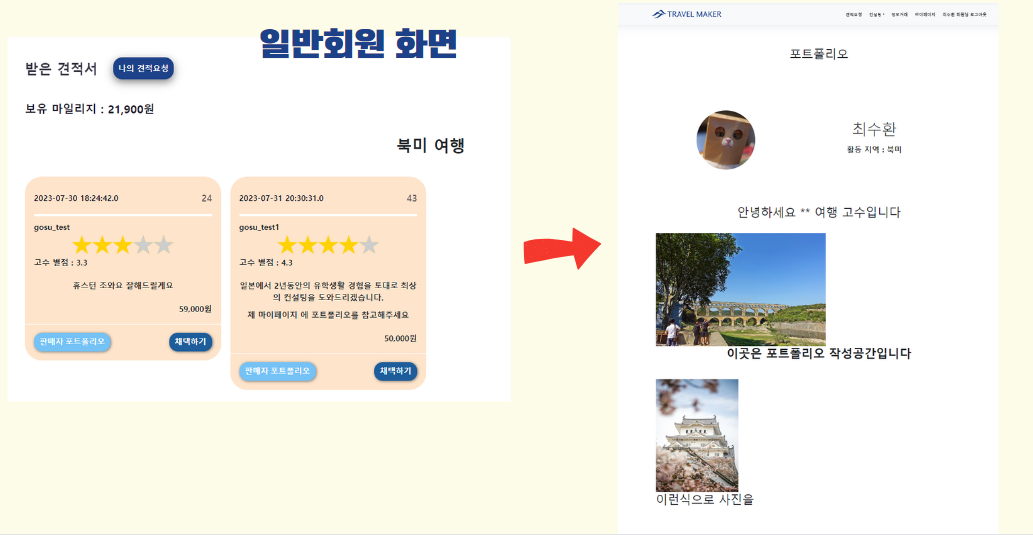Screen dimensions: 1033x535
Task: Click the third star of gosu_test rating
Action: (x=123, y=246)
